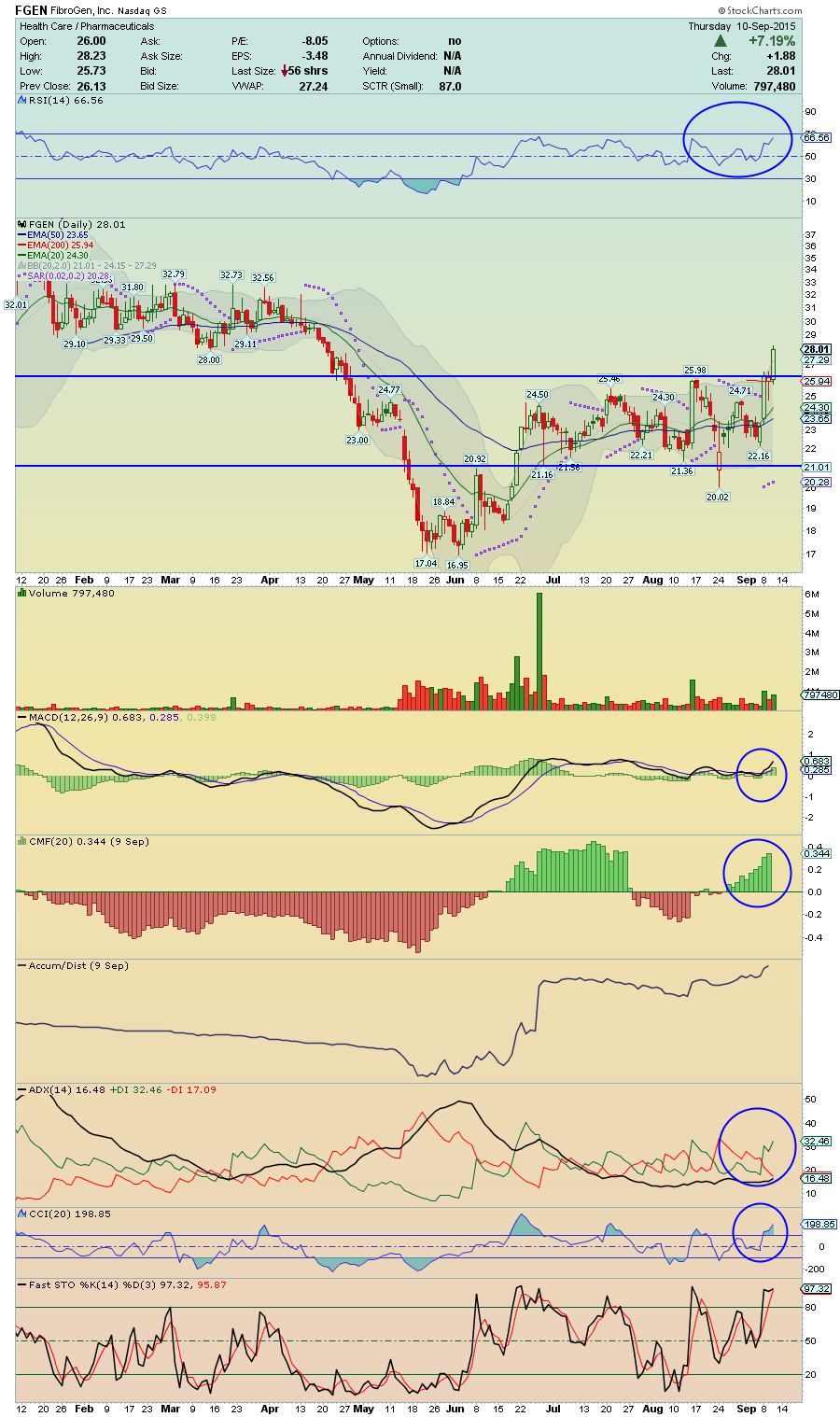The width and height of the screenshot is (840, 1417).
Task: Click the Accum/Dist (9 Sep) label
Action: pos(78,965)
